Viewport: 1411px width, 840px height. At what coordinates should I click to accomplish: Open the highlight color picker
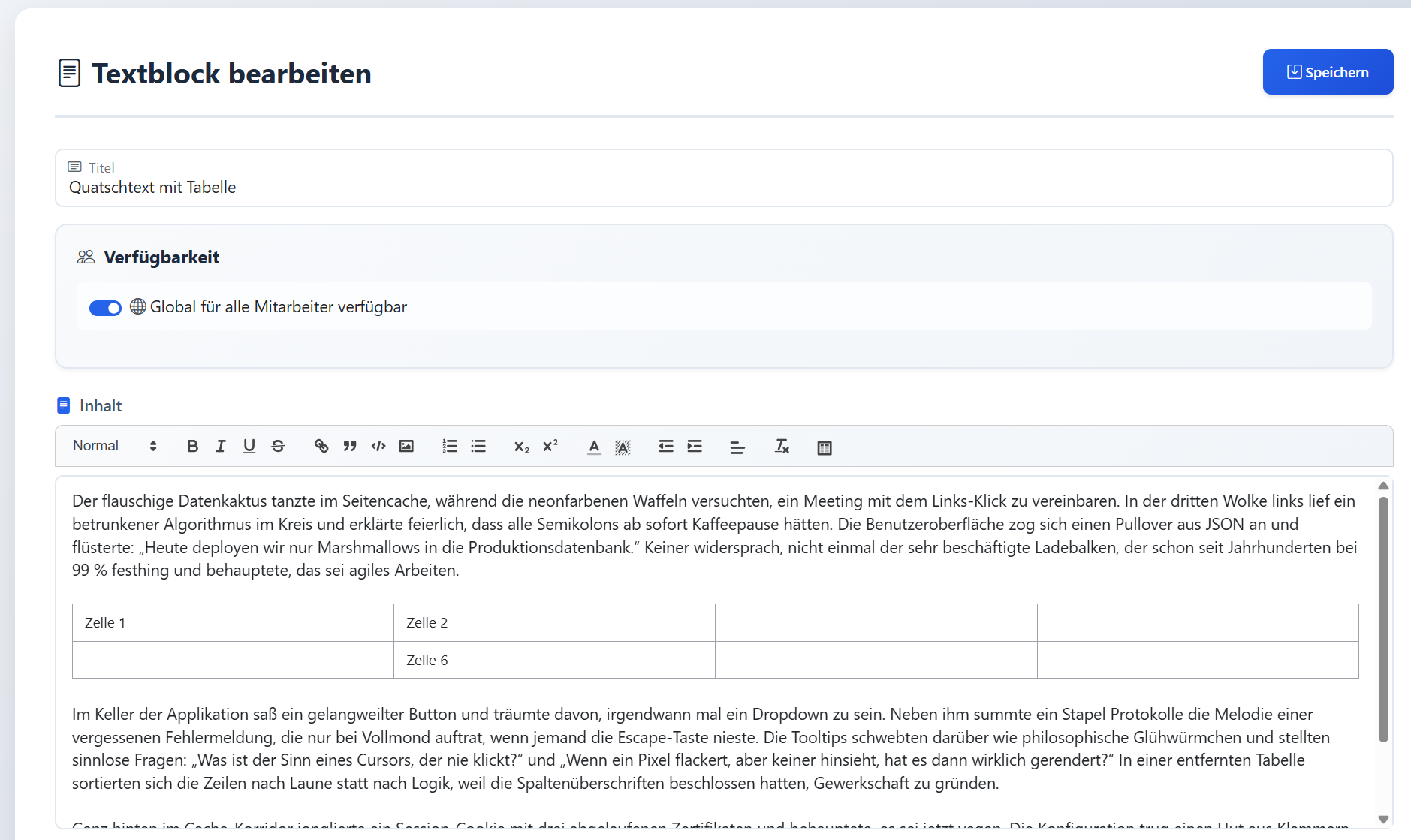(623, 446)
